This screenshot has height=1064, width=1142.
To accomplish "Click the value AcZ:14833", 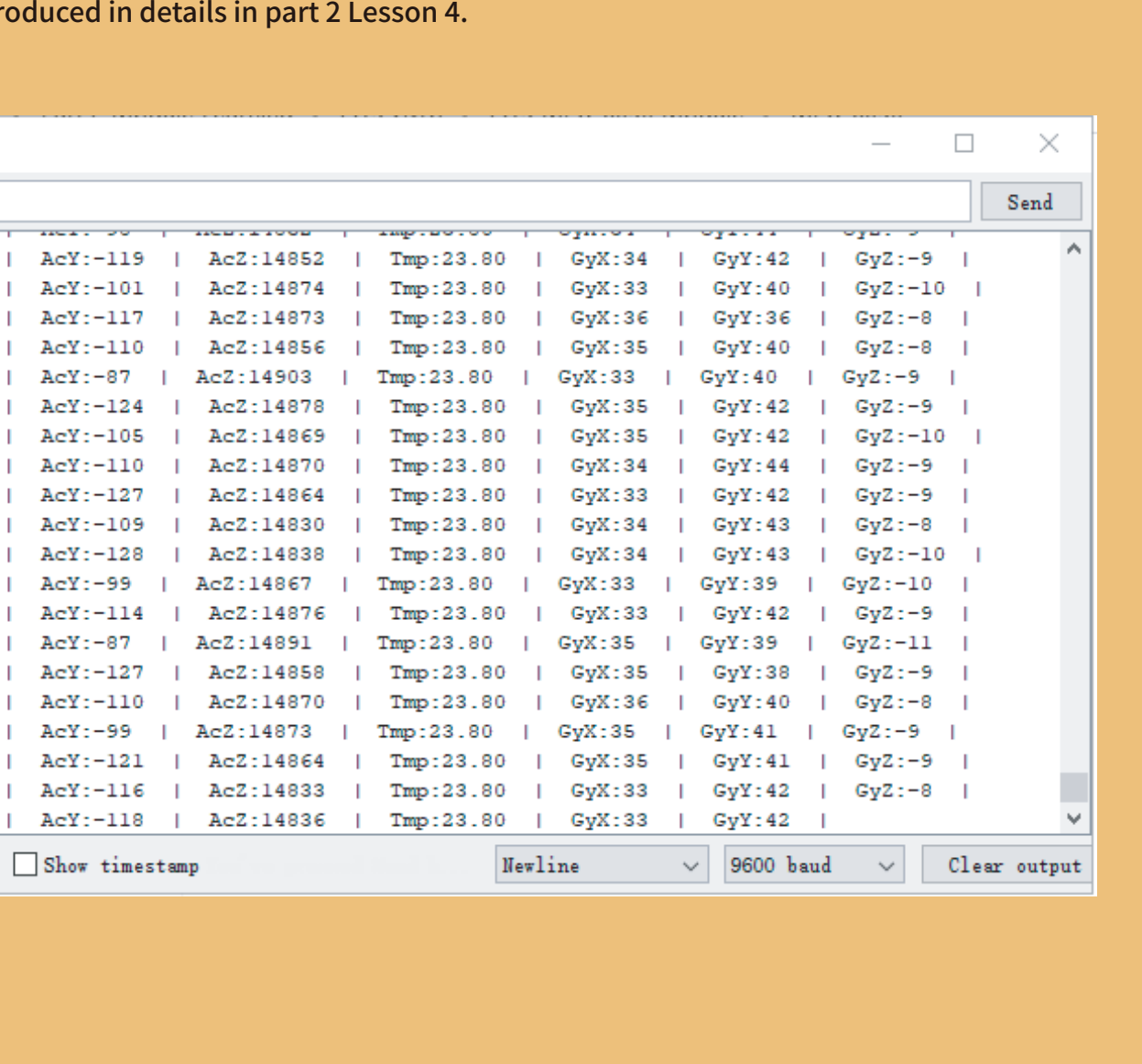I will point(266,790).
